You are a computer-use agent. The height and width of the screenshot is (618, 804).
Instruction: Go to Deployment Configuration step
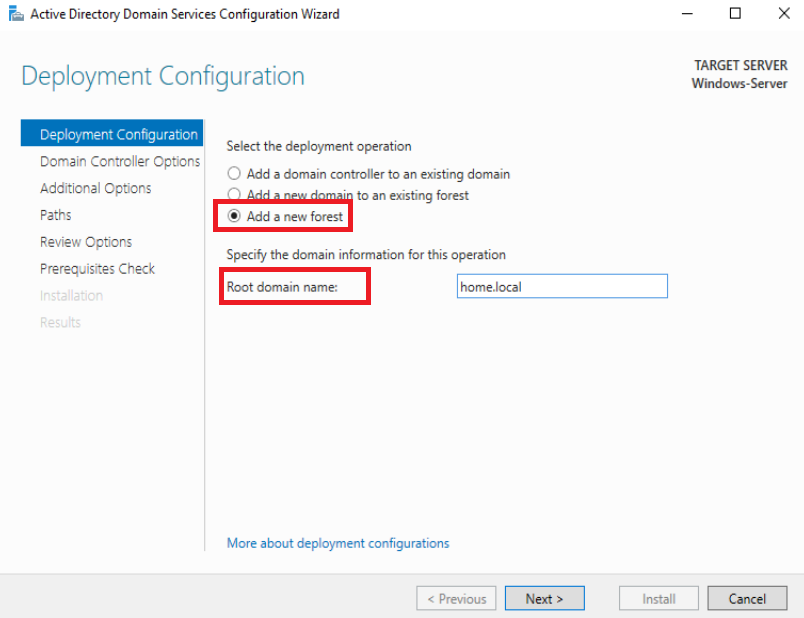(x=112, y=134)
